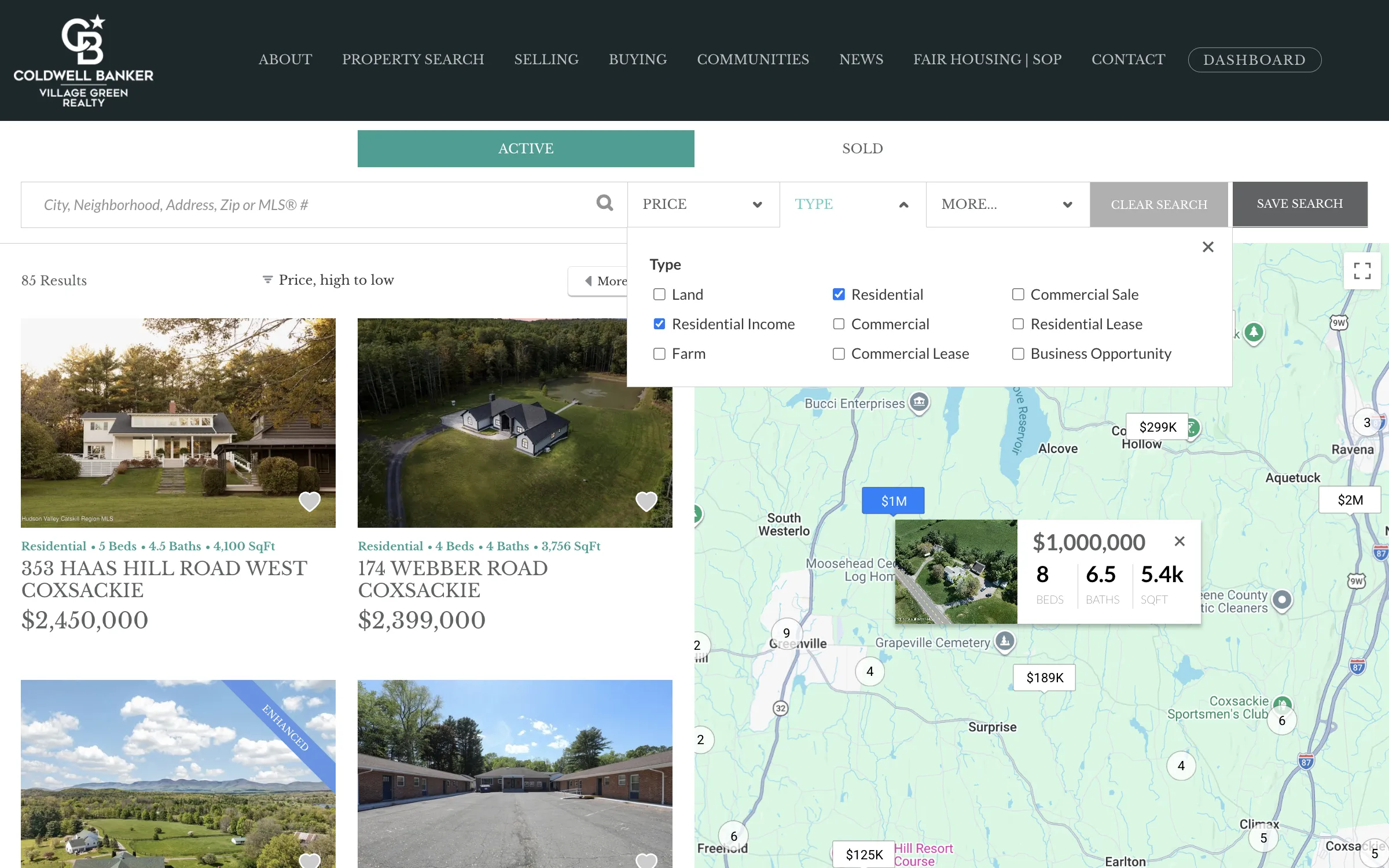Open the More... filters dropdown

(x=1008, y=204)
